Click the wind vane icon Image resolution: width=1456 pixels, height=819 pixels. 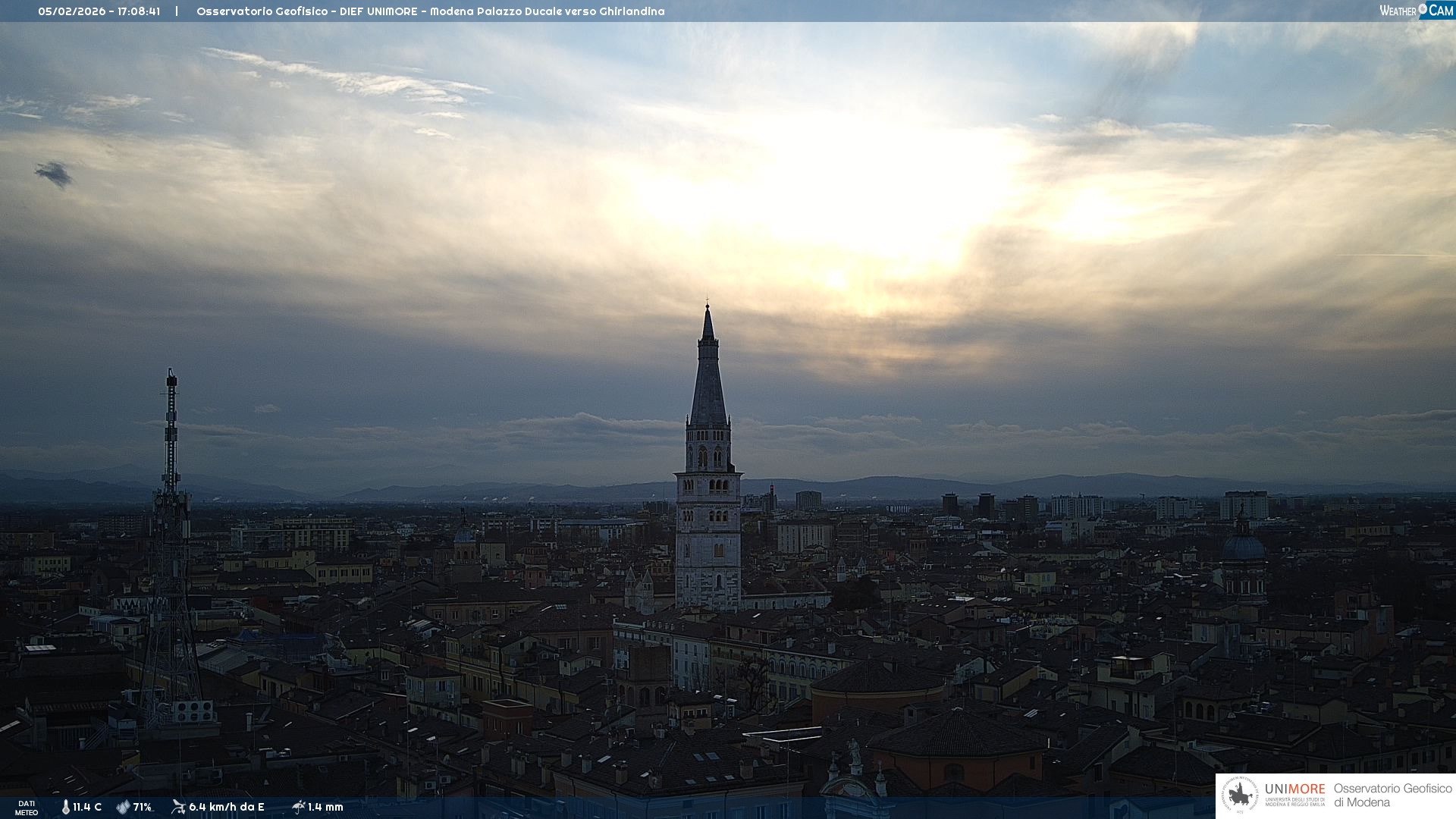coord(178,807)
